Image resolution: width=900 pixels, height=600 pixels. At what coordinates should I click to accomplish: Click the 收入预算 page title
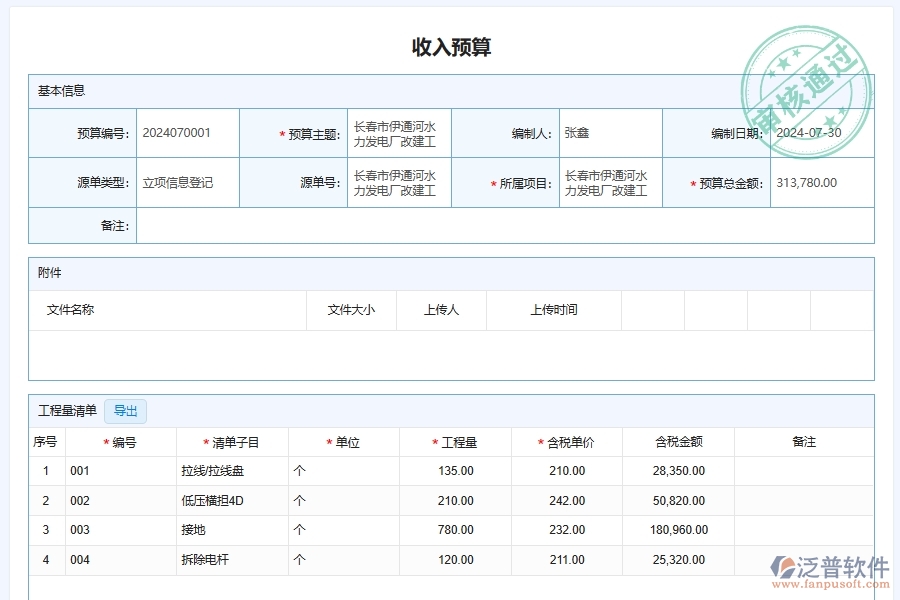coord(450,46)
